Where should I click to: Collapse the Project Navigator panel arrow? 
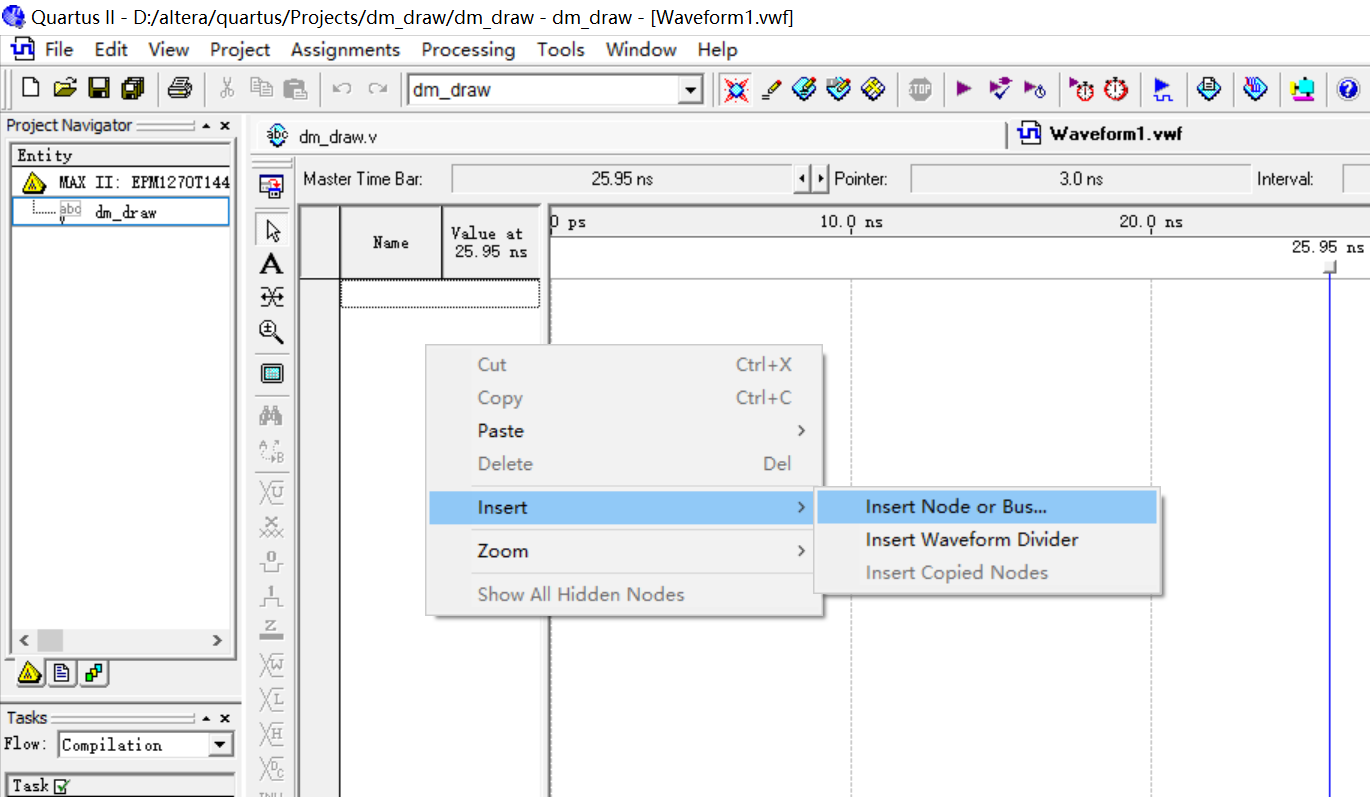(206, 126)
